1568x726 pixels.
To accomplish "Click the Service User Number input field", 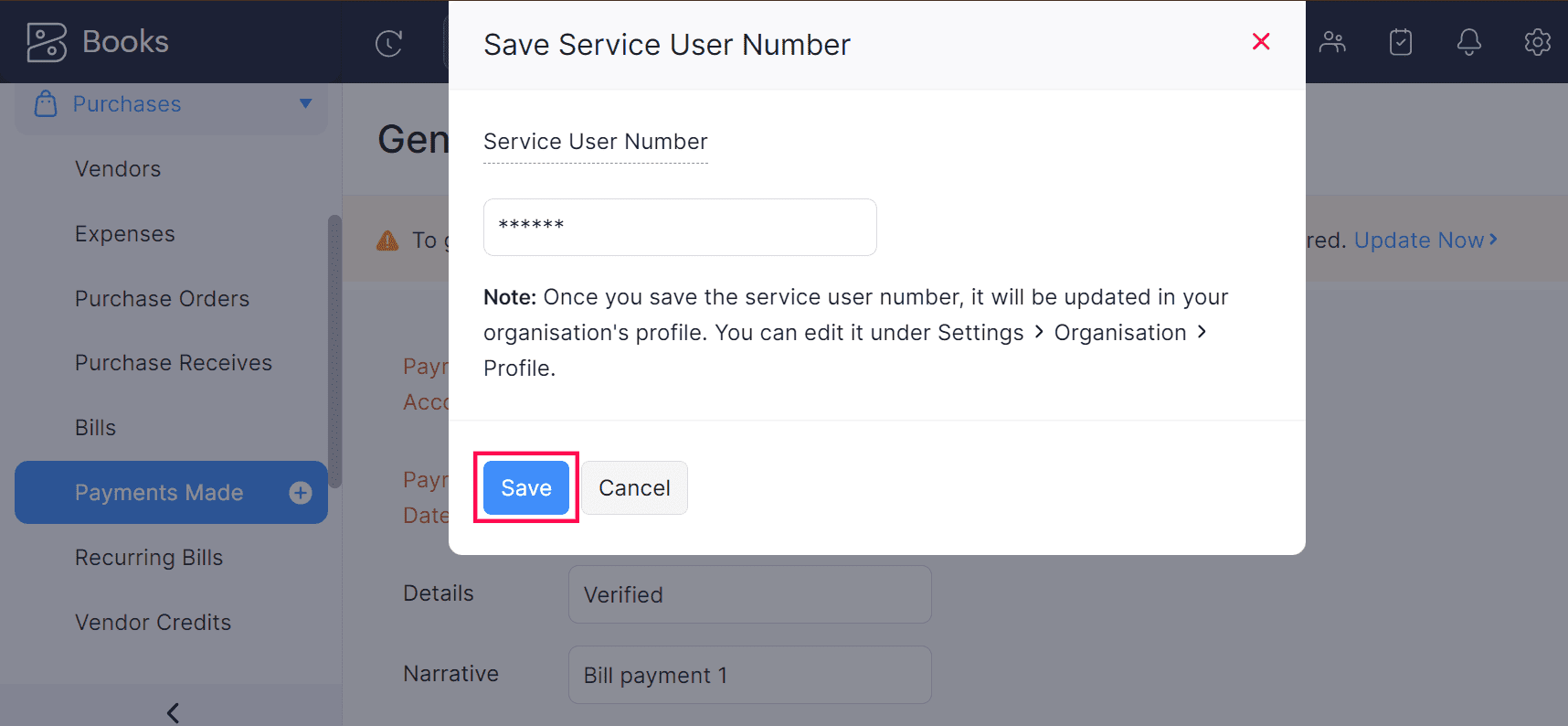I will [680, 227].
